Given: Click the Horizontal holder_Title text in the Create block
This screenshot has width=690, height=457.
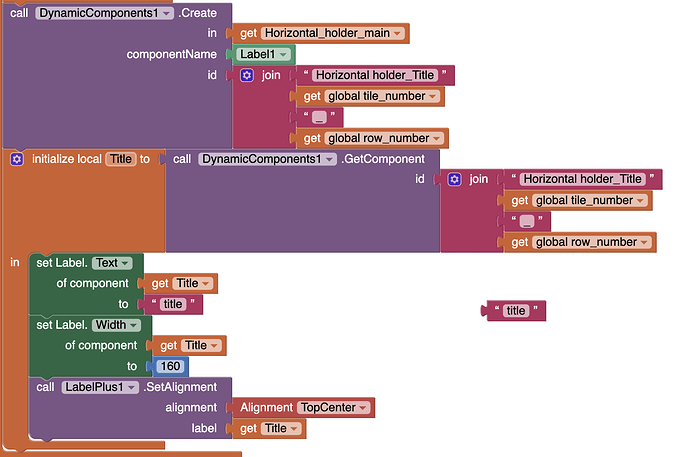Looking at the screenshot, I should 375,75.
